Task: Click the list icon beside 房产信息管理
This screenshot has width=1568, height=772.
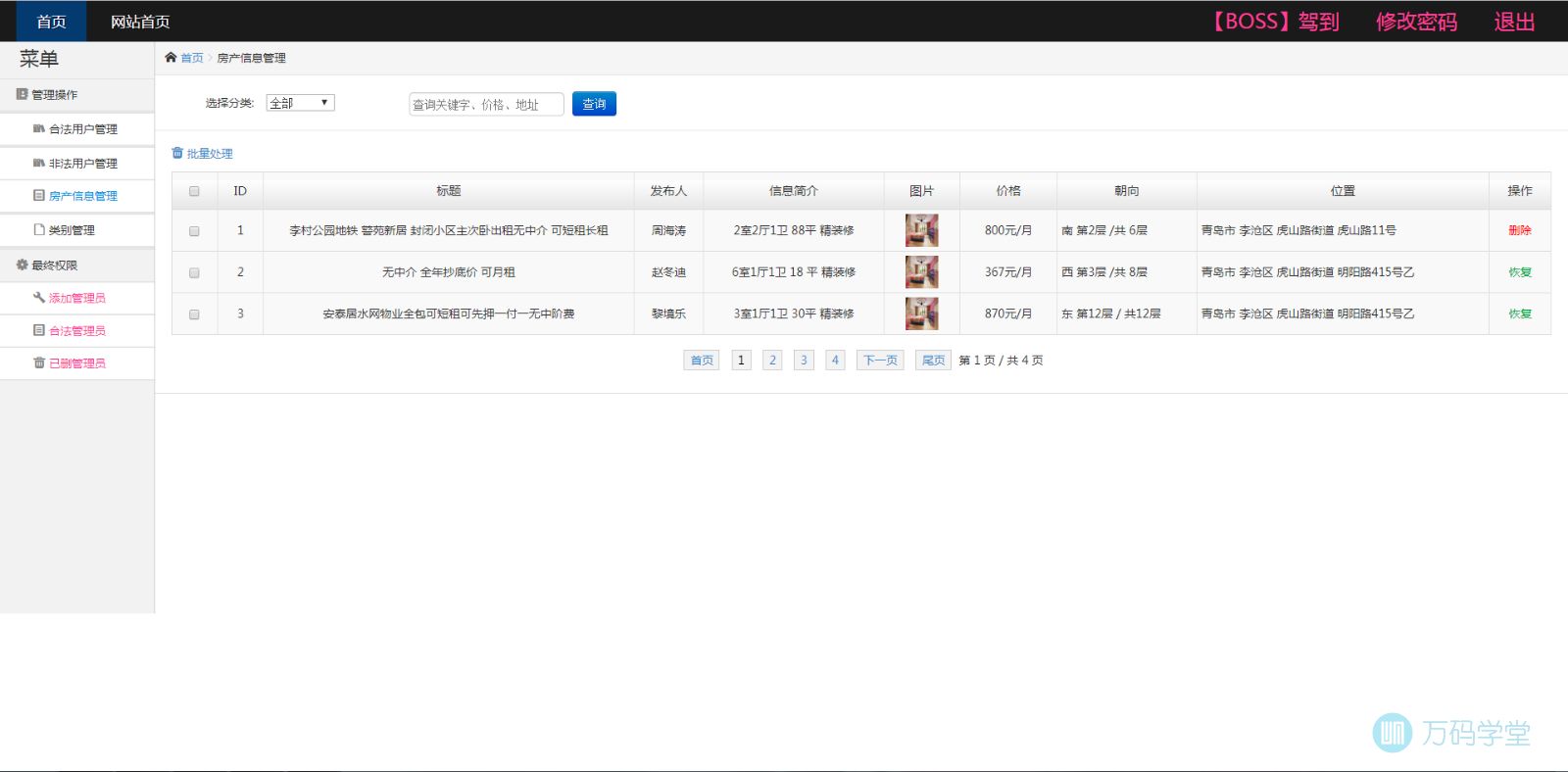Action: (x=39, y=195)
